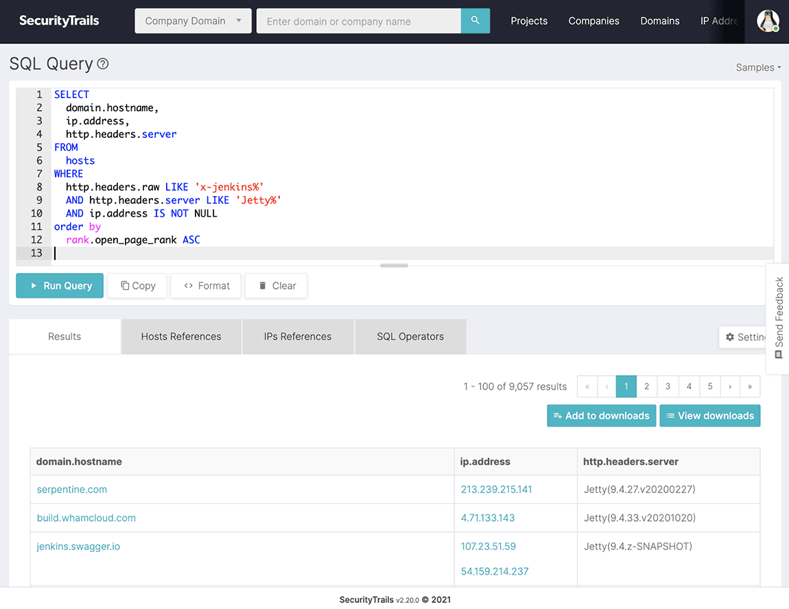This screenshot has width=789, height=609.
Task: Click the 'Jetty%' string in the query
Action: [x=258, y=200]
